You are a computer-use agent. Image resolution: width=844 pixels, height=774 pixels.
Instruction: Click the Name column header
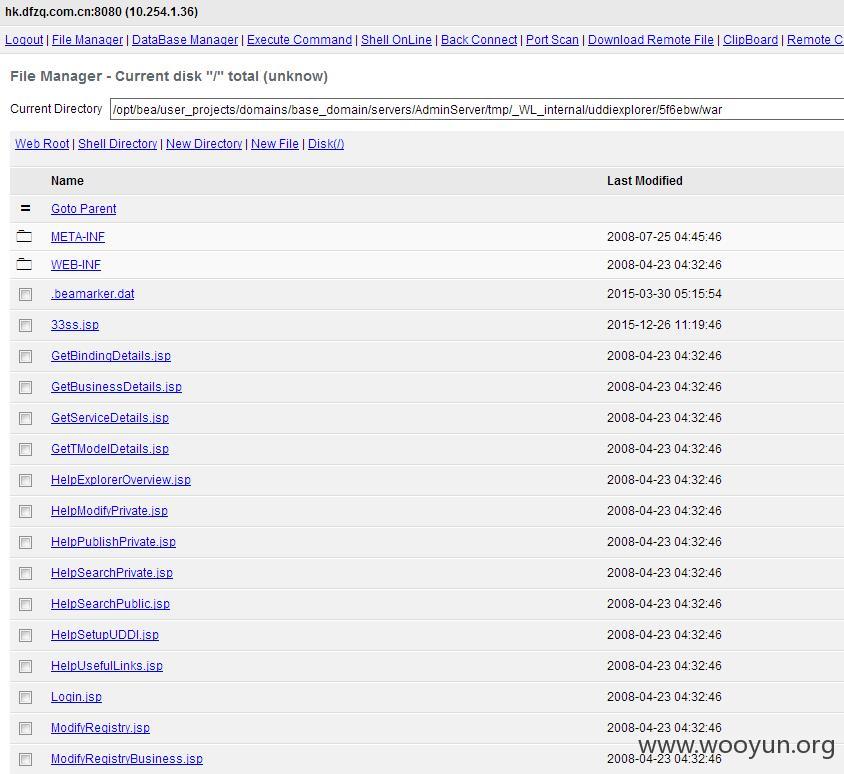pos(67,181)
